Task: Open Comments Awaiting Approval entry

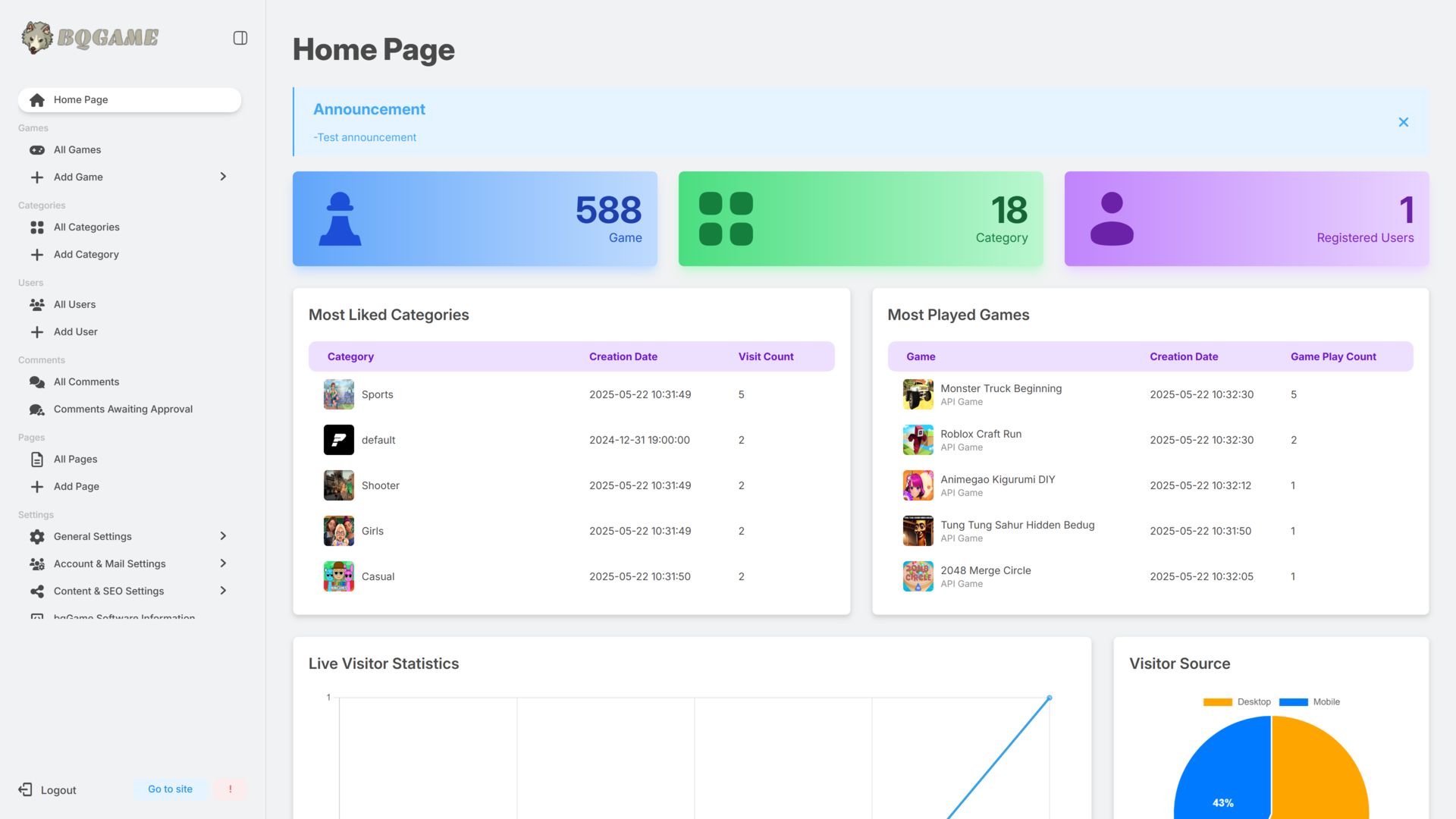Action: pyautogui.click(x=130, y=409)
